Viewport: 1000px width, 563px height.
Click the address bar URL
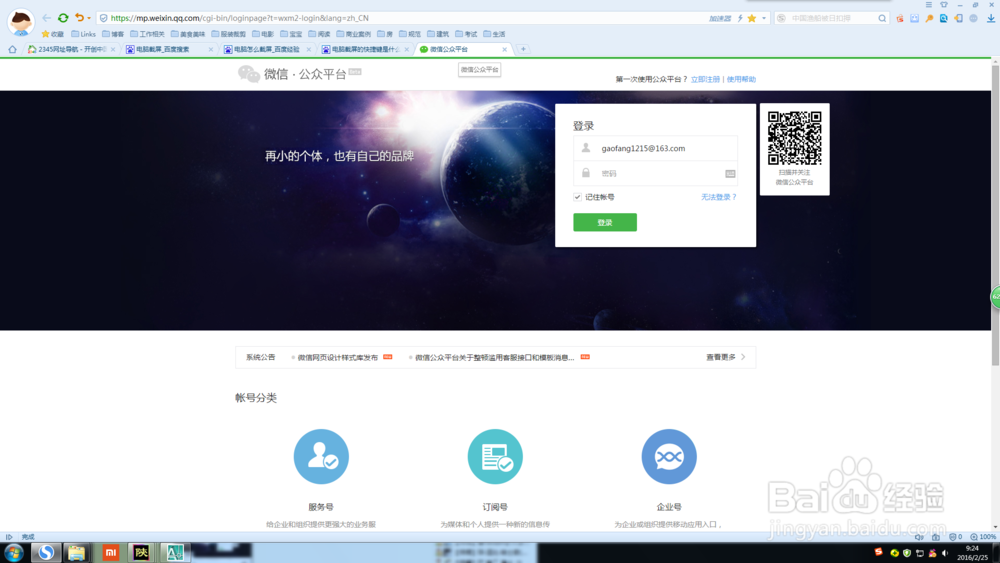click(239, 18)
